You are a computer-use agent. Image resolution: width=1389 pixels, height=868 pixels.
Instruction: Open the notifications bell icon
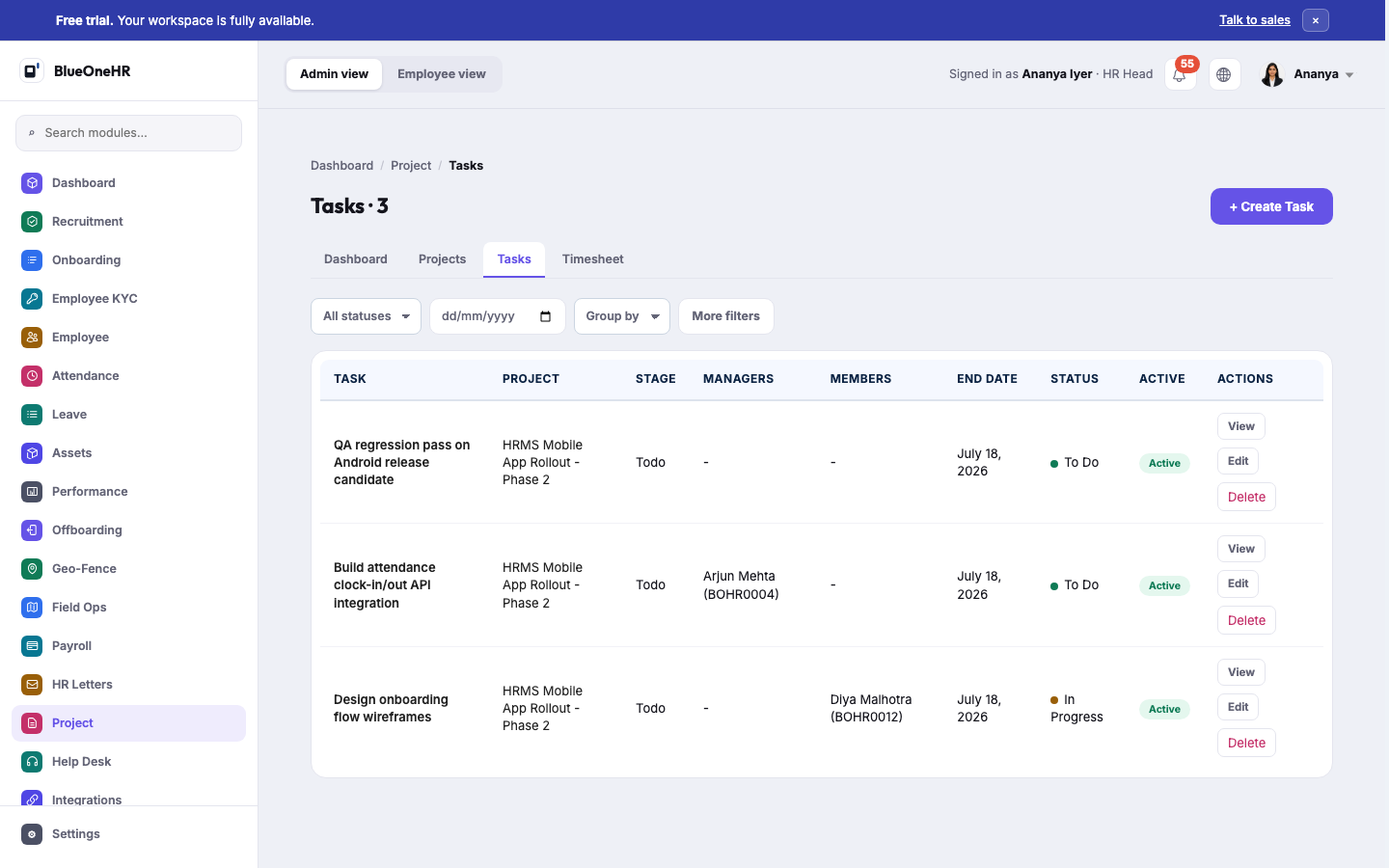point(1180,74)
